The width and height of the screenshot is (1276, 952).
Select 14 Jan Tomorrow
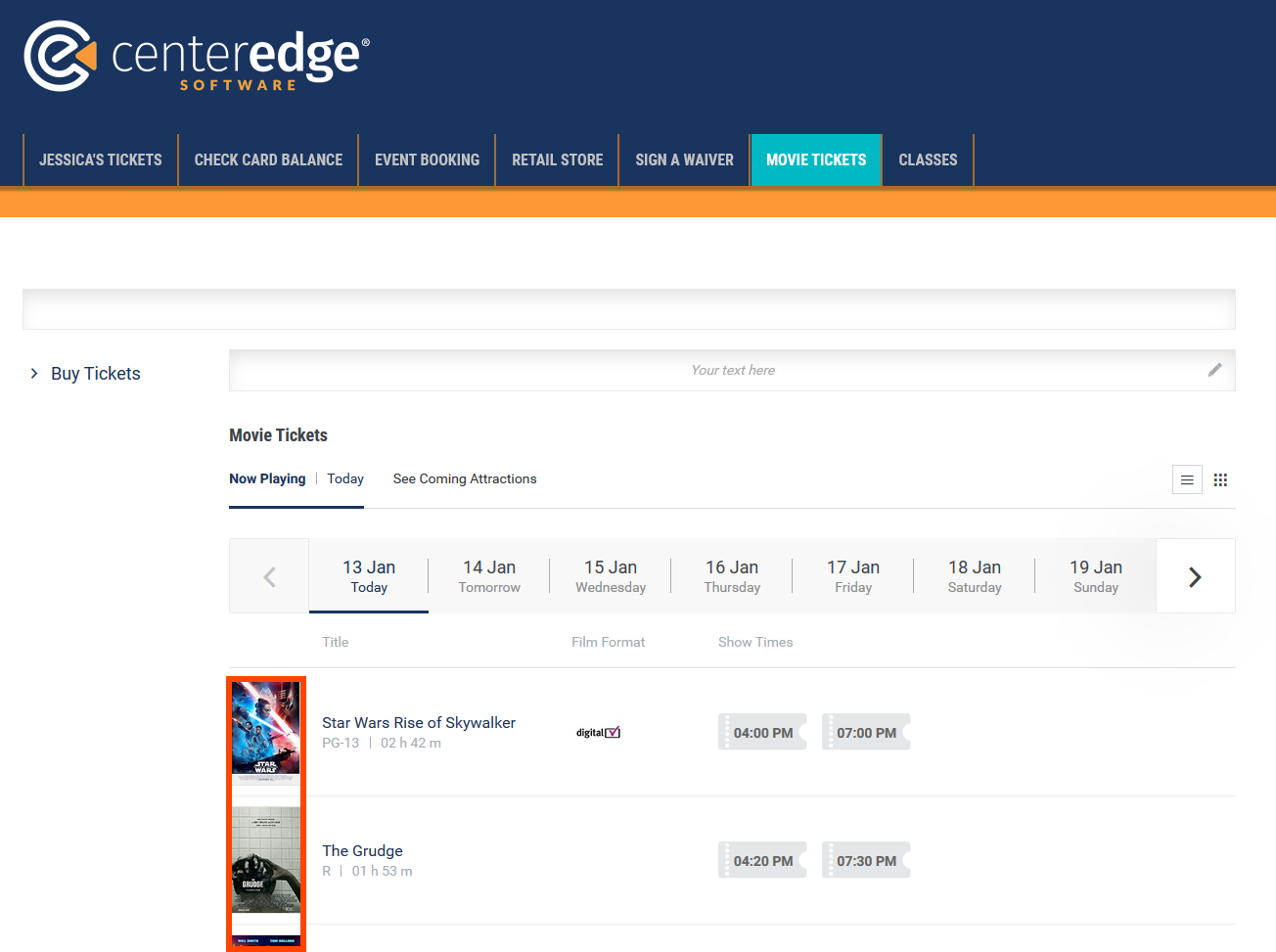pyautogui.click(x=489, y=576)
